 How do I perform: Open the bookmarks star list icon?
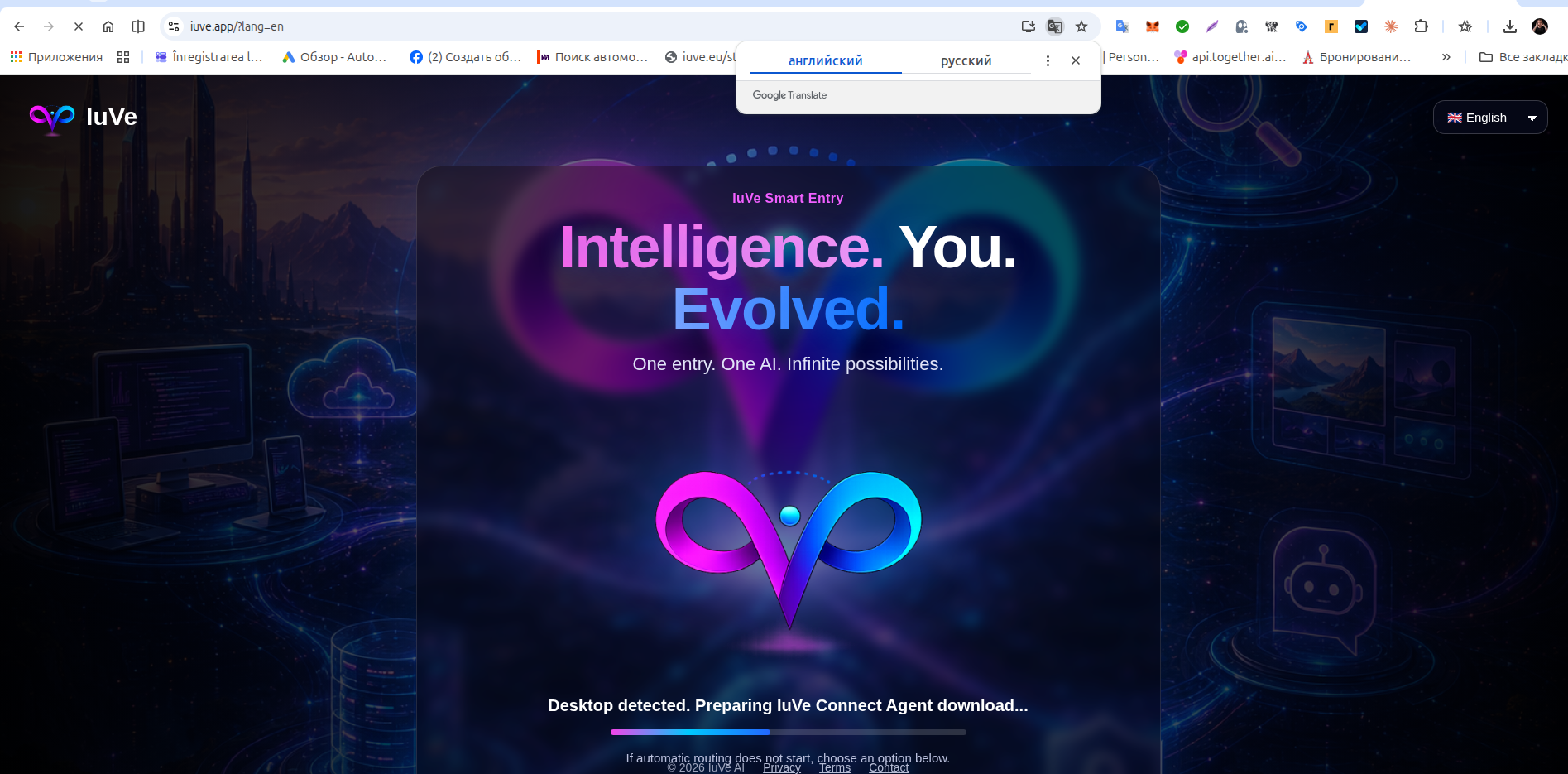tap(1465, 26)
